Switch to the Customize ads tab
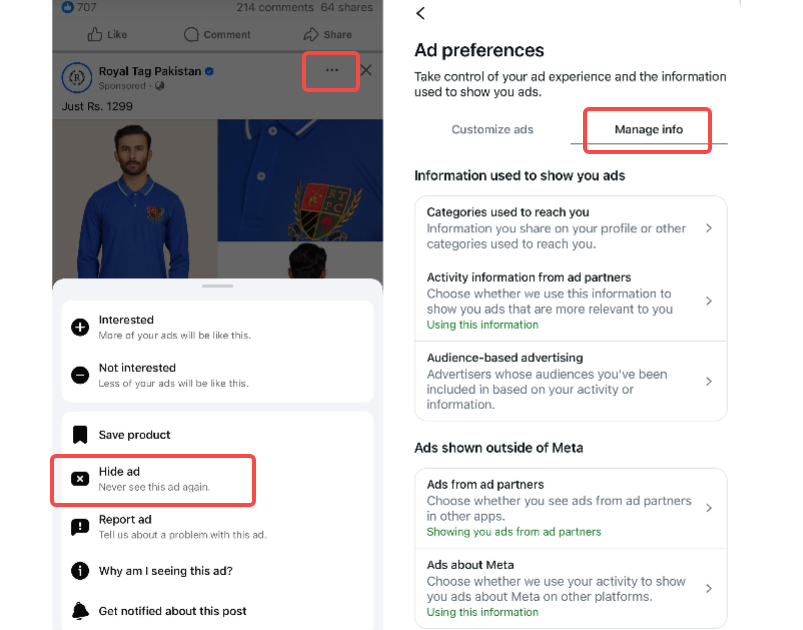 pos(492,129)
